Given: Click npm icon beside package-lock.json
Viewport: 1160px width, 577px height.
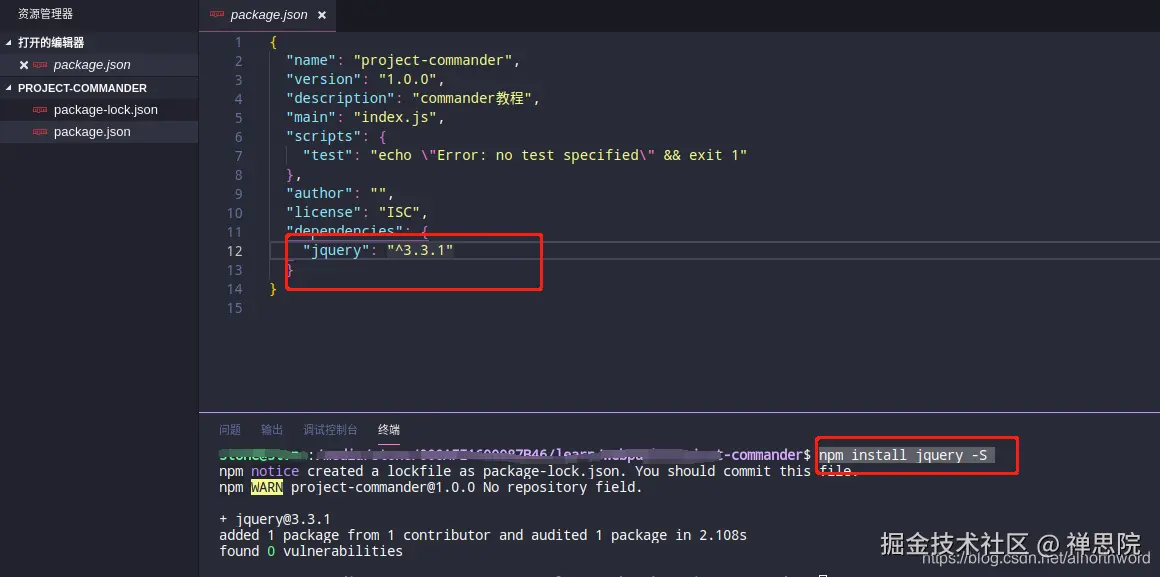Looking at the screenshot, I should coord(40,110).
